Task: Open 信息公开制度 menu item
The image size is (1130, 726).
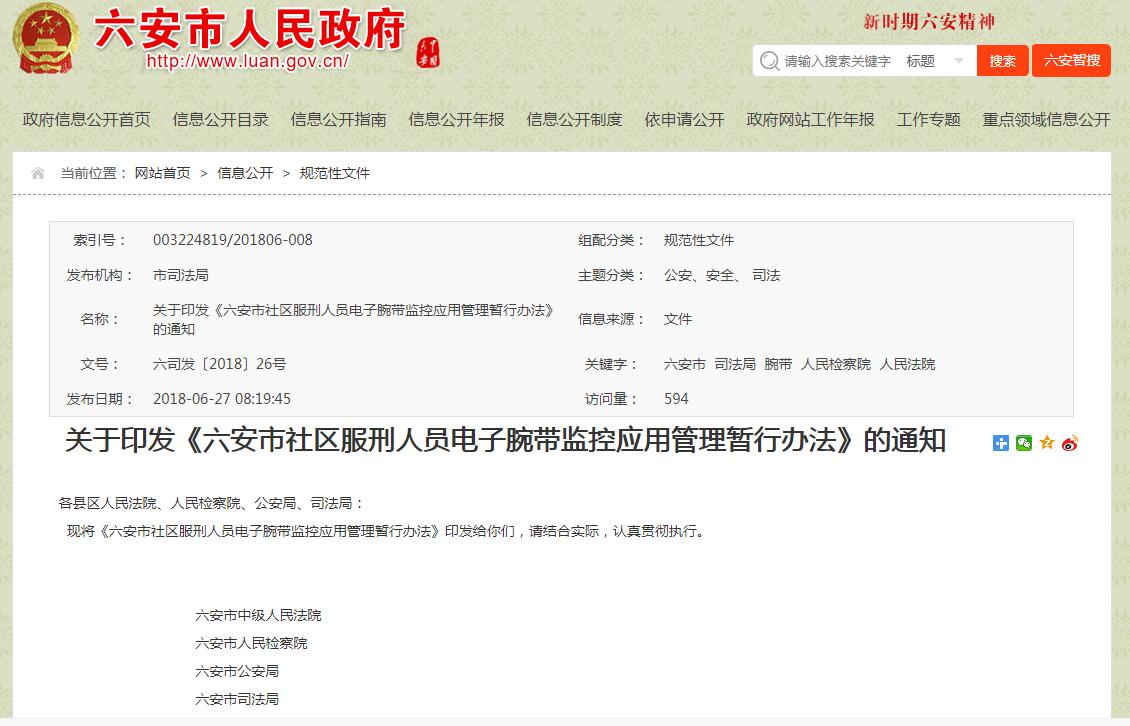Action: click(x=574, y=120)
